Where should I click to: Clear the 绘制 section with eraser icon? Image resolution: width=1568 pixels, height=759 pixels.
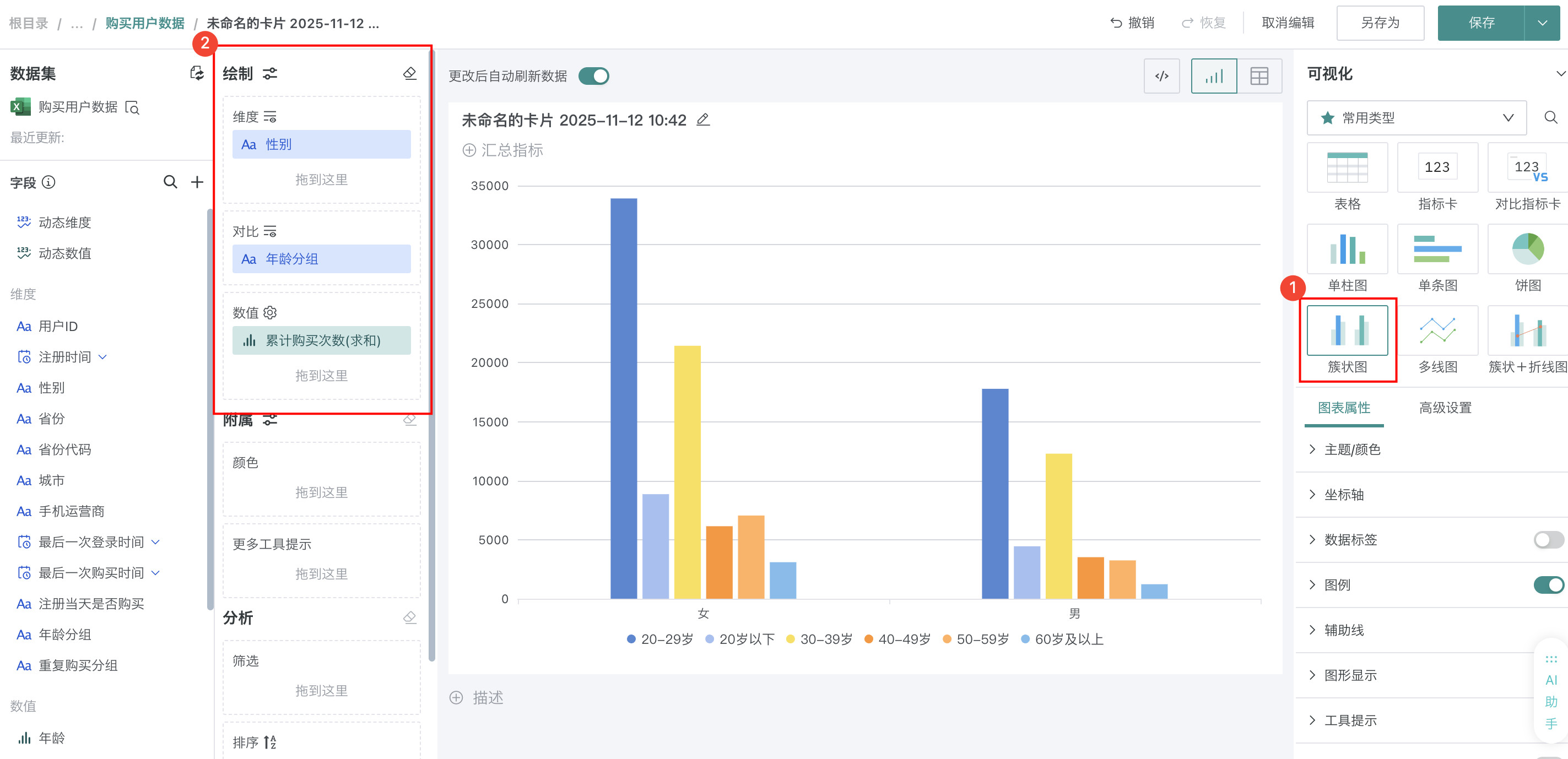[x=410, y=74]
